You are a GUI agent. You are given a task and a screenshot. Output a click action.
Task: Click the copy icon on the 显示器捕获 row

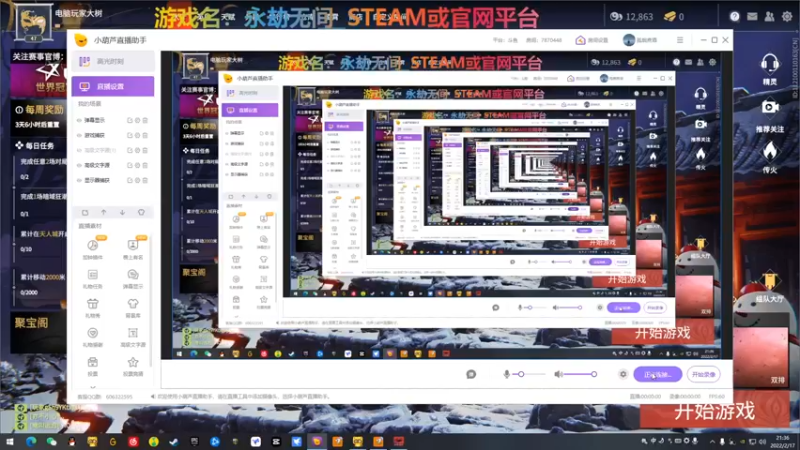tap(130, 180)
